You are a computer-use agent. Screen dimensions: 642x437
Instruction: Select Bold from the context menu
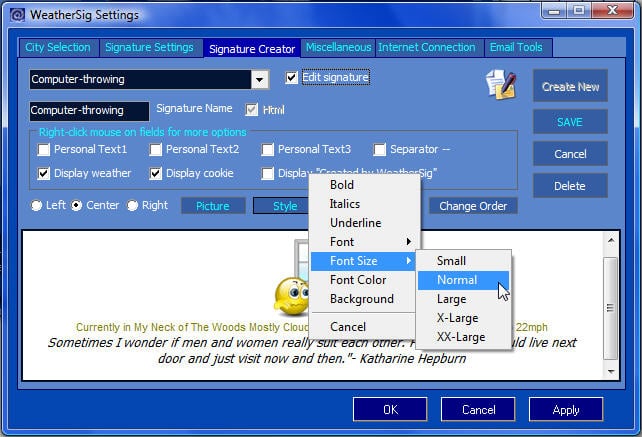342,185
